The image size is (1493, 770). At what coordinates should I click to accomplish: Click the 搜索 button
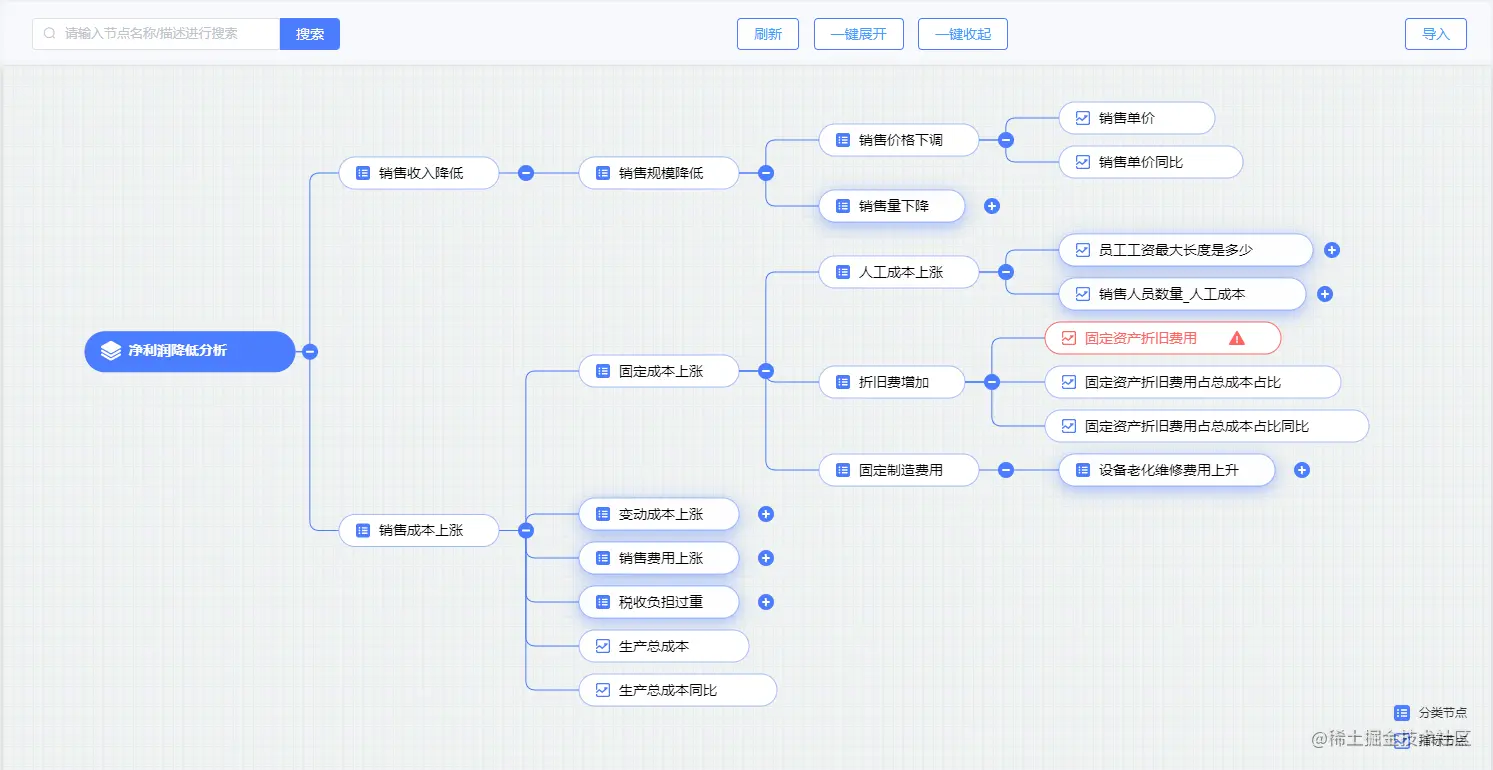click(x=310, y=34)
